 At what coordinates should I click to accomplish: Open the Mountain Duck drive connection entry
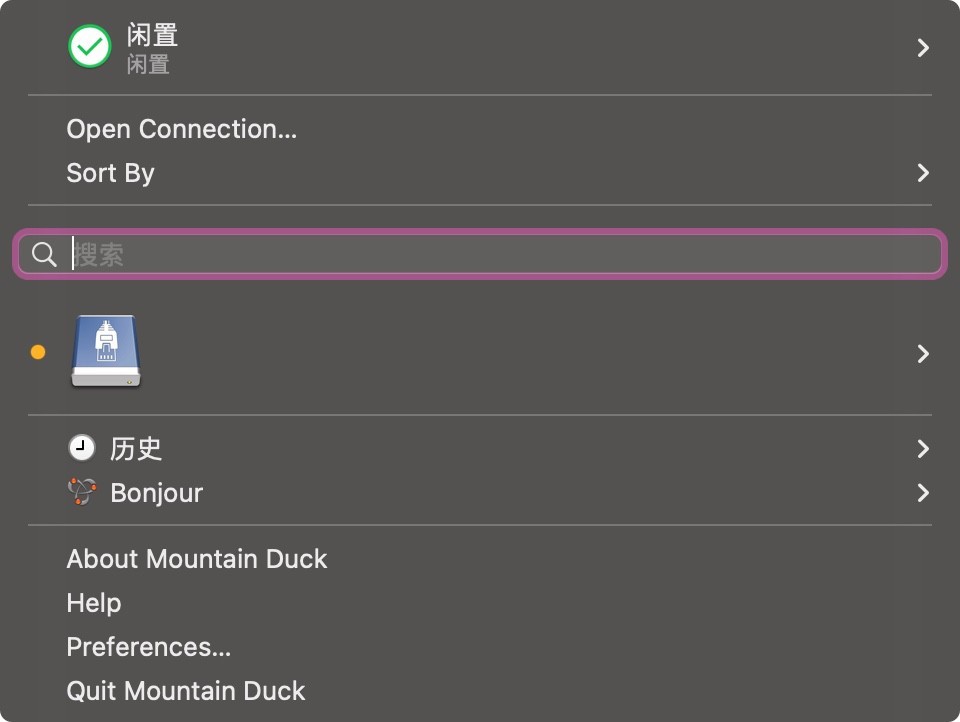(x=400, y=351)
